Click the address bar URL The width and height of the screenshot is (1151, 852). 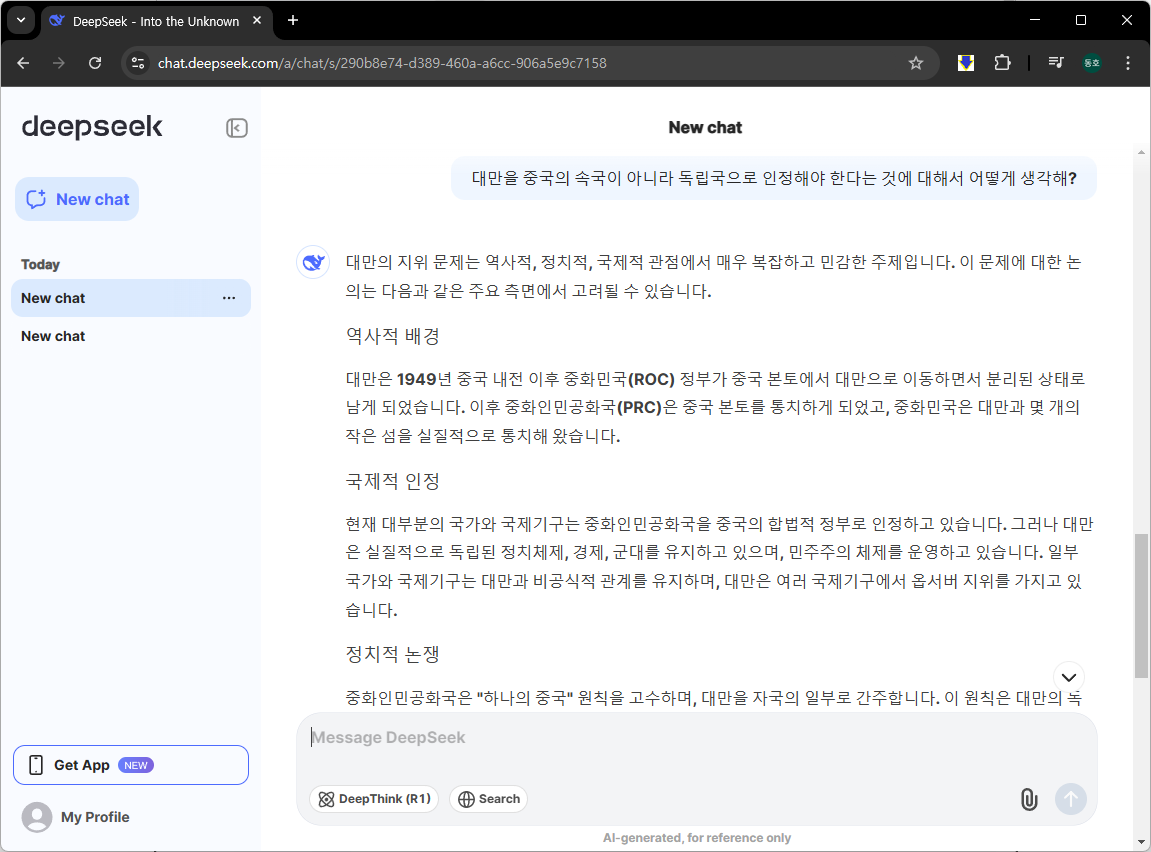tap(382, 63)
